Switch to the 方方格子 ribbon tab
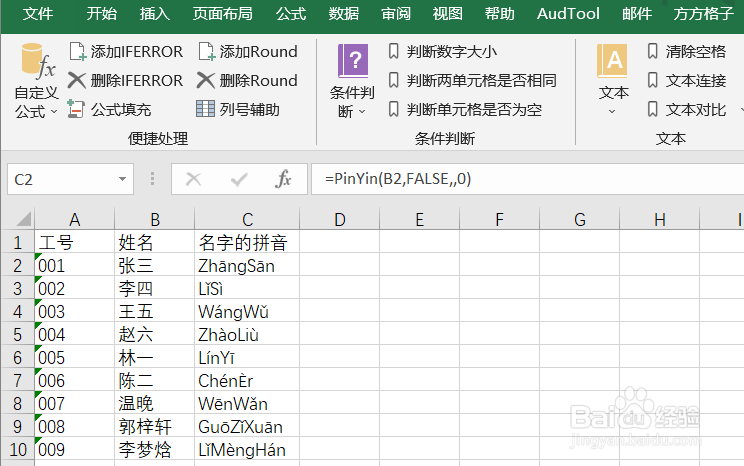This screenshot has height=466, width=744. [704, 13]
